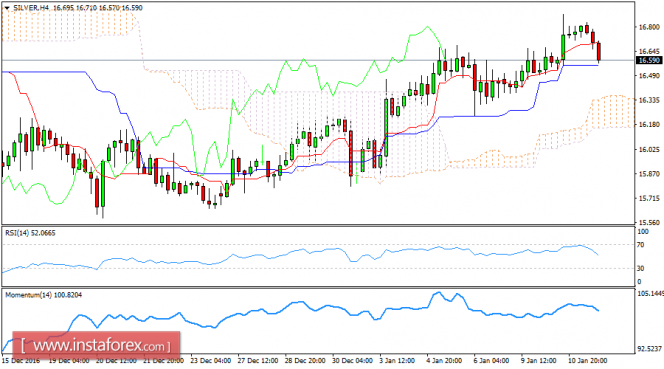
Task: Click the 10 Jan 20:00 time label
Action: [x=588, y=361]
